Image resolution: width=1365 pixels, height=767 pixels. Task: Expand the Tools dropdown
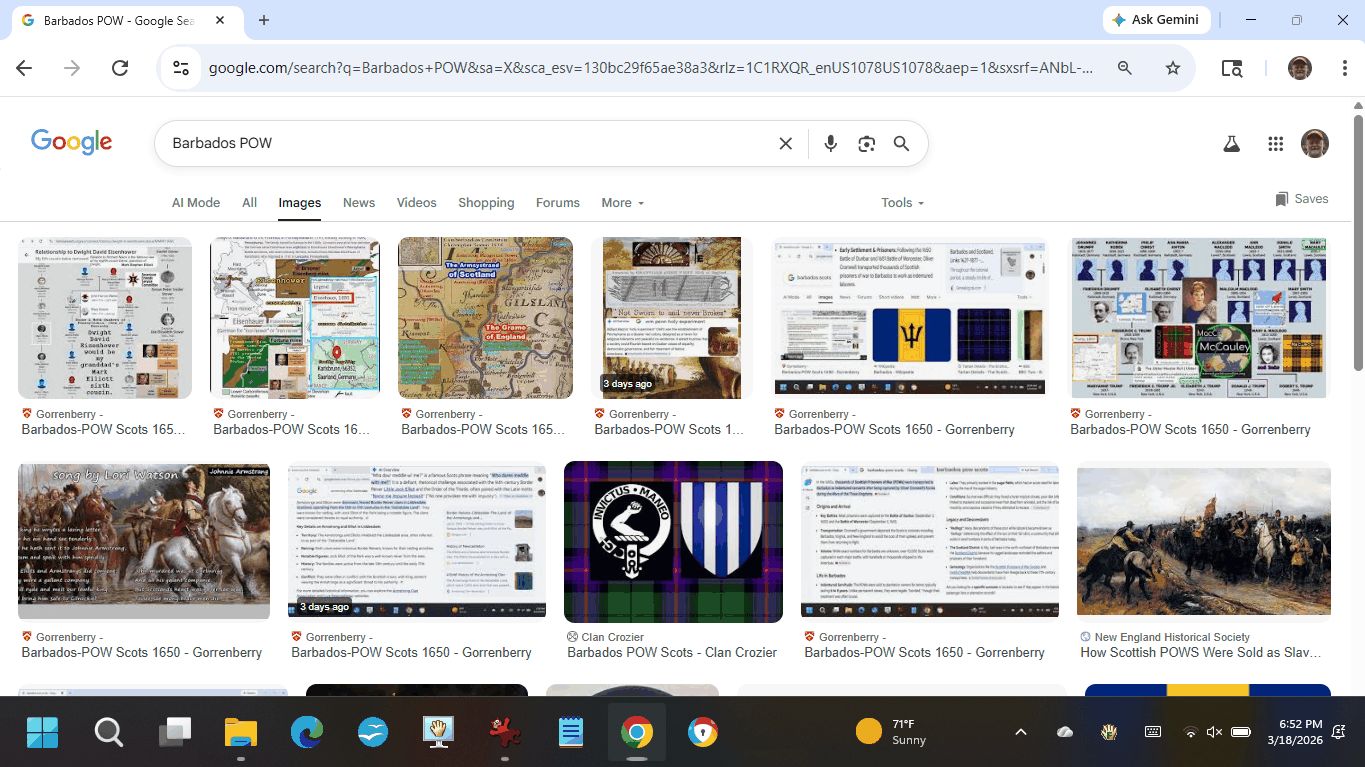[x=902, y=203]
